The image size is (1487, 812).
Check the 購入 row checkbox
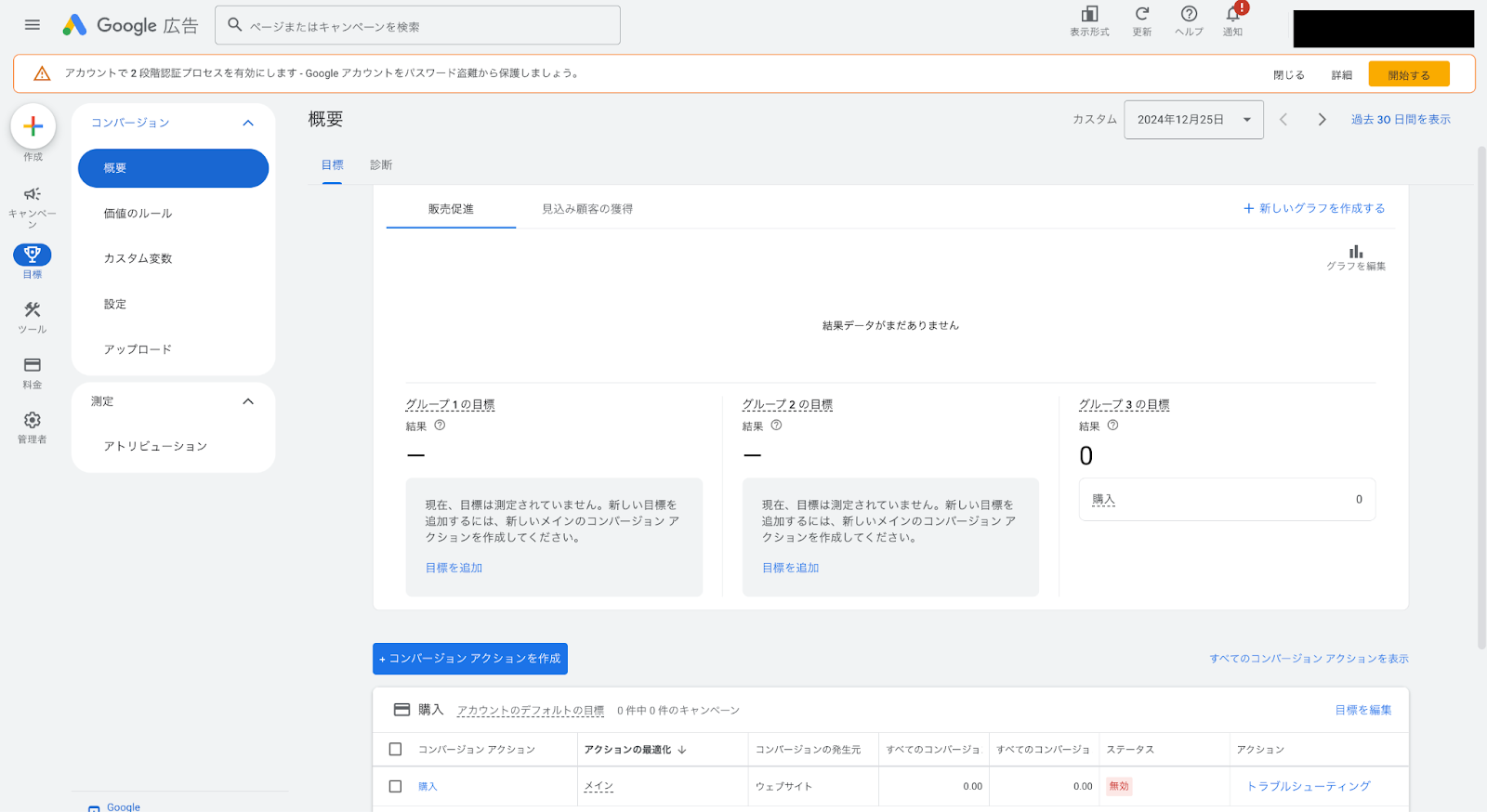coord(395,786)
